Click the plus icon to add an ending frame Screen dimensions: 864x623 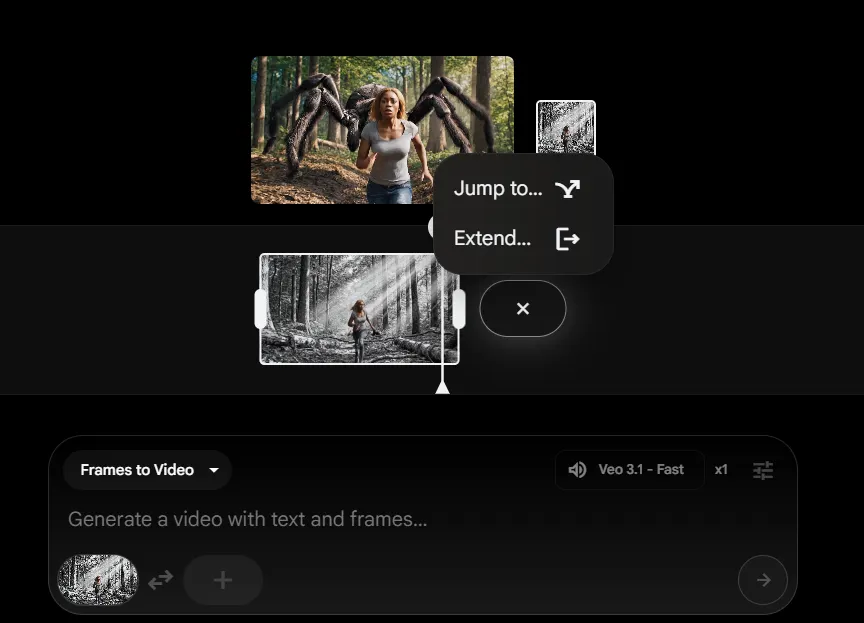click(222, 580)
